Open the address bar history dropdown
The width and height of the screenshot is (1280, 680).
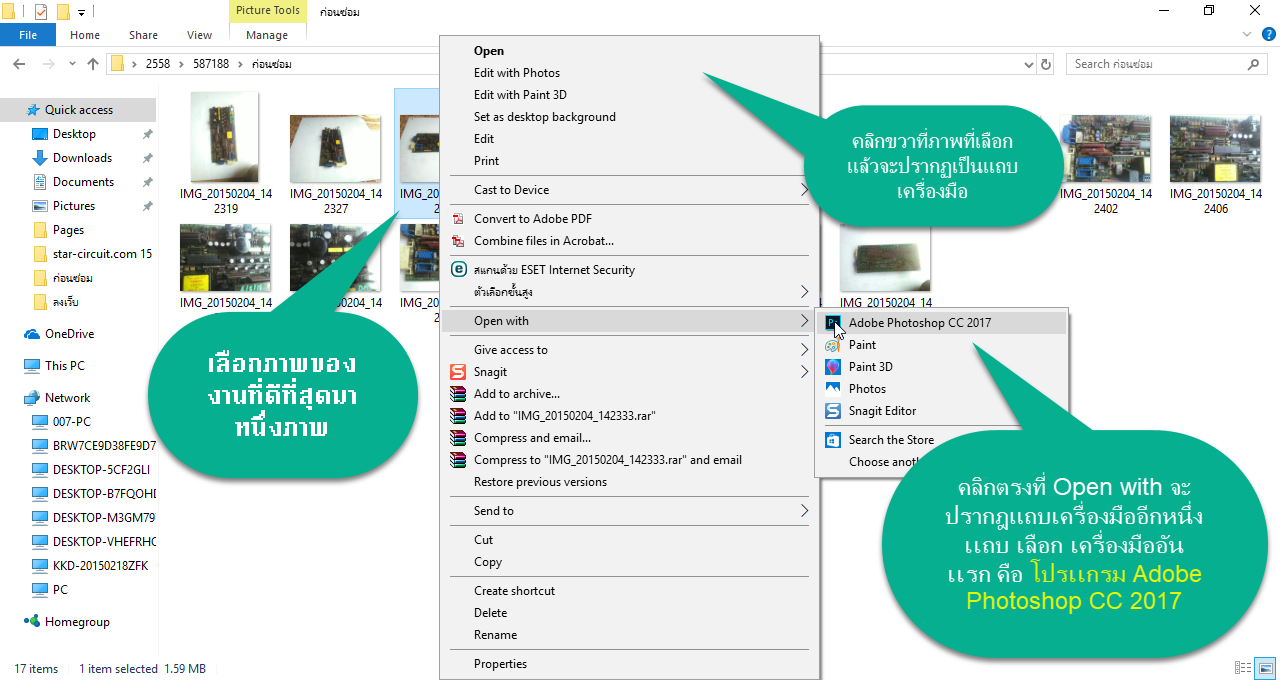[x=1030, y=64]
